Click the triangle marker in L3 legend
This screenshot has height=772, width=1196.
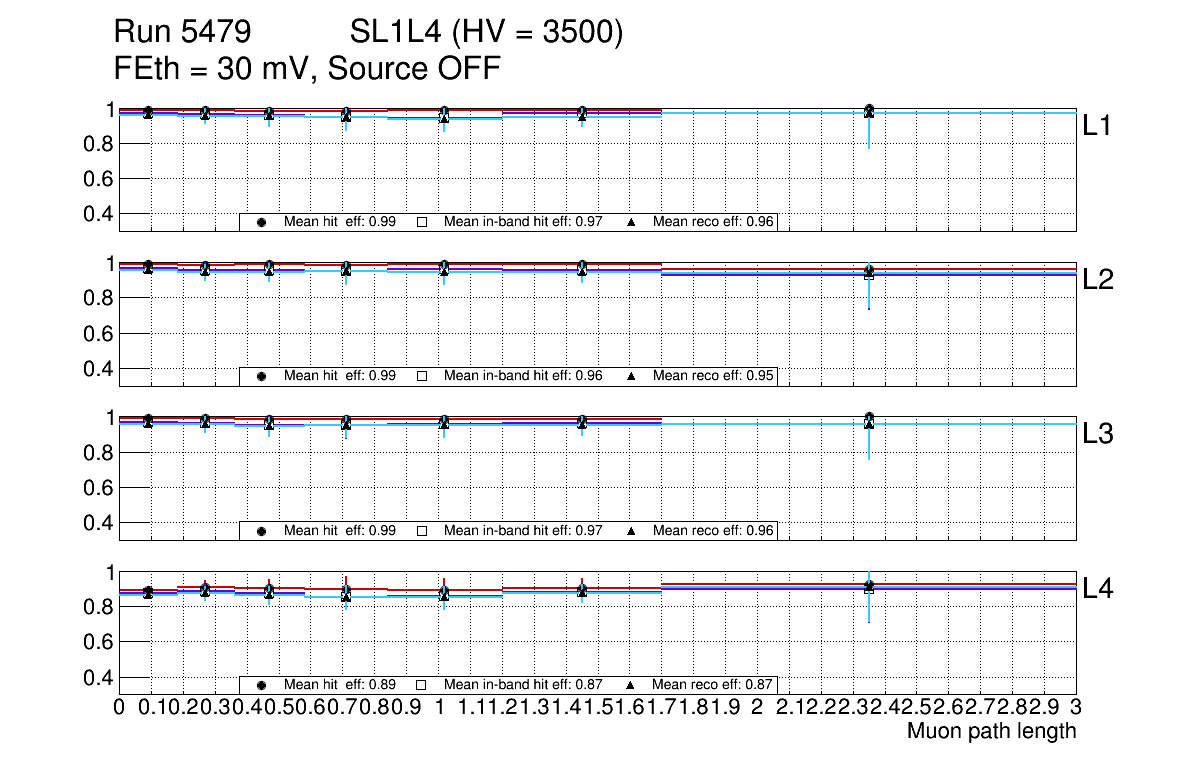coord(631,531)
